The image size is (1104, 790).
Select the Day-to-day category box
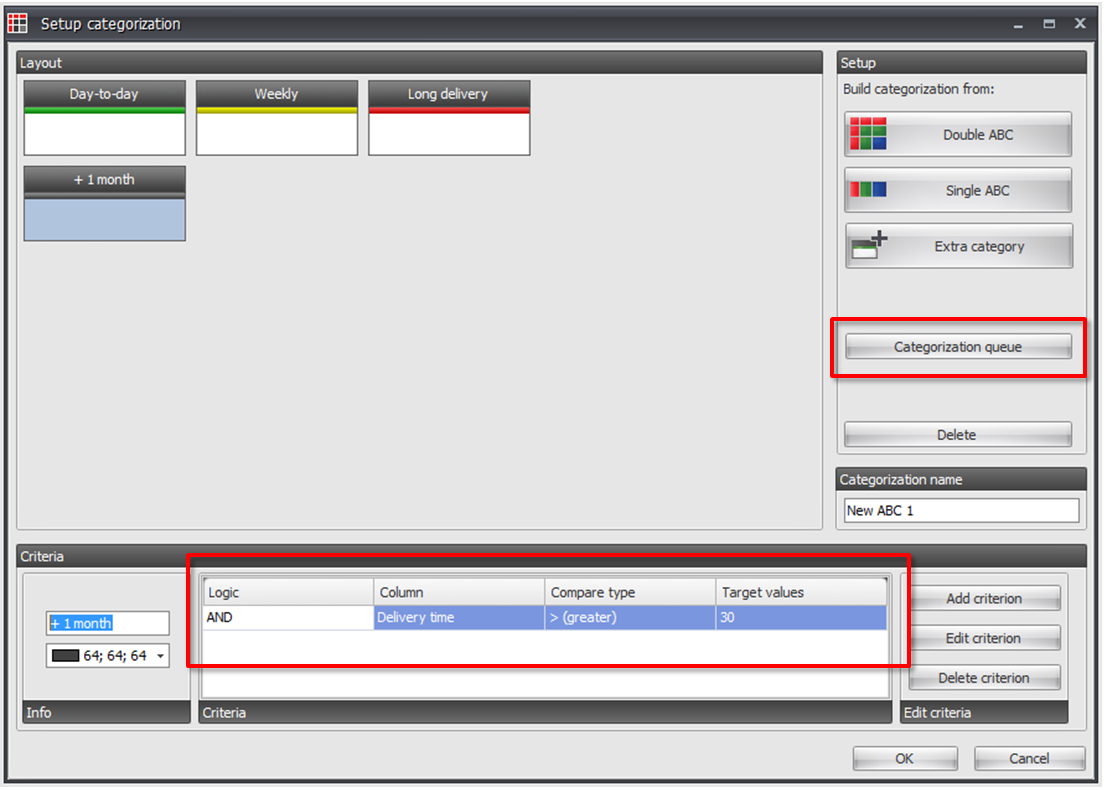[x=104, y=118]
